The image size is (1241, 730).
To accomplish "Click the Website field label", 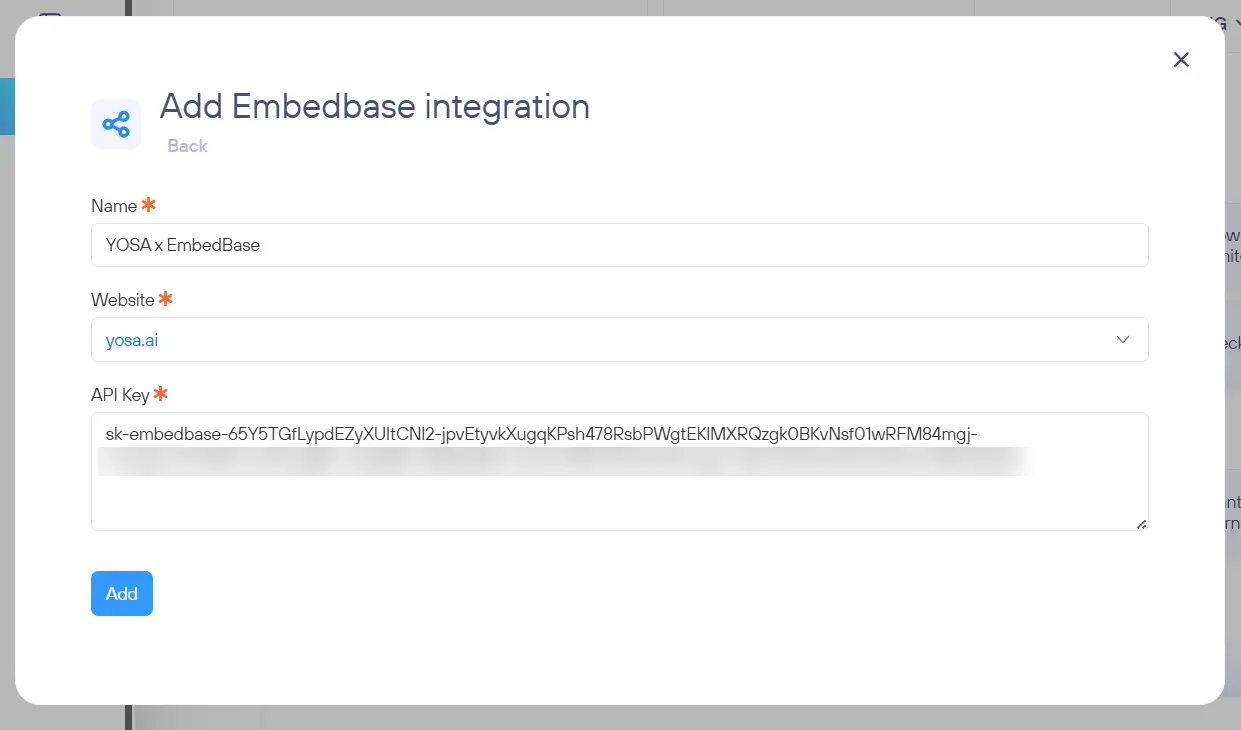I will [123, 300].
